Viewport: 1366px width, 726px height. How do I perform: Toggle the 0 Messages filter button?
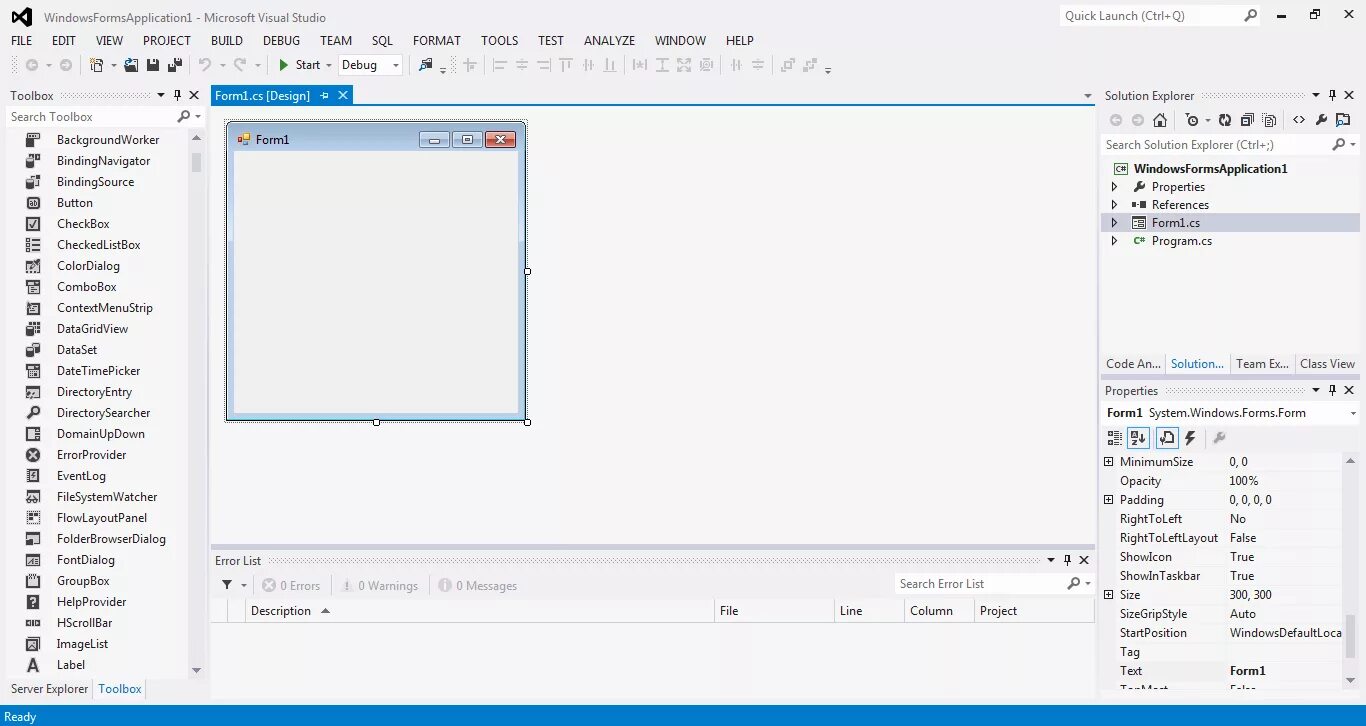(477, 585)
